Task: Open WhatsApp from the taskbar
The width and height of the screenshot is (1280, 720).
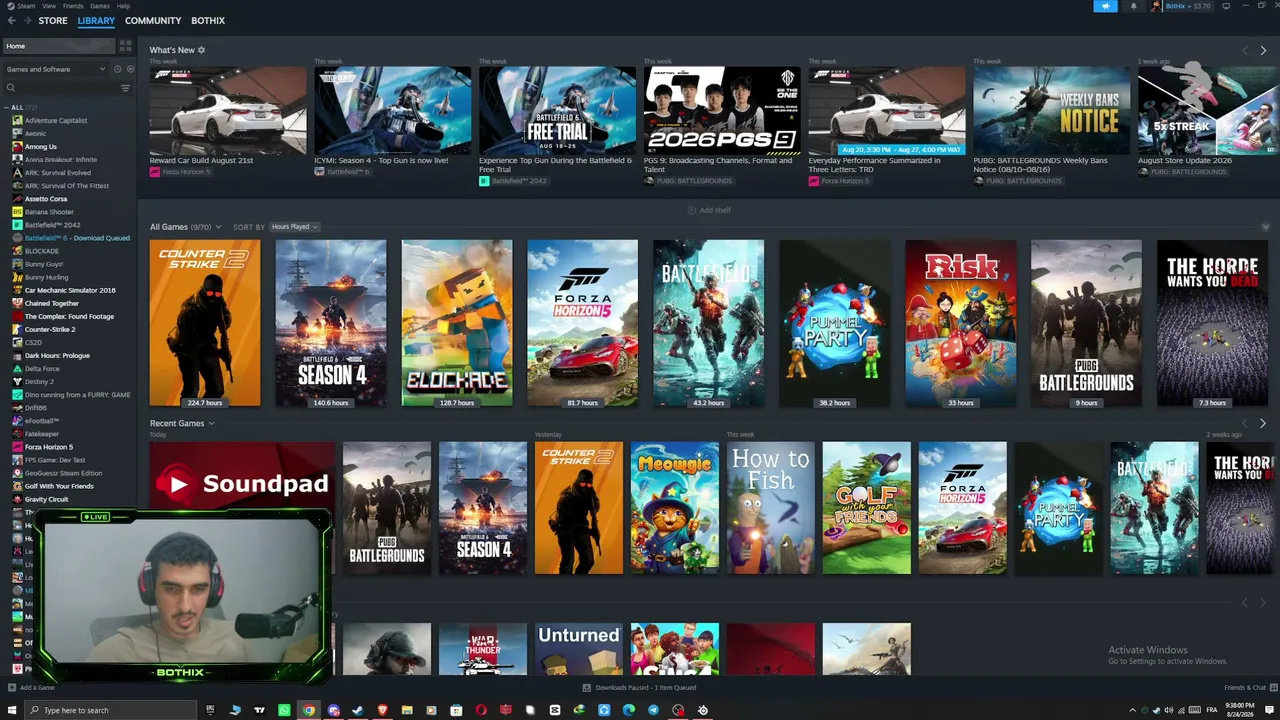Action: pos(284,710)
